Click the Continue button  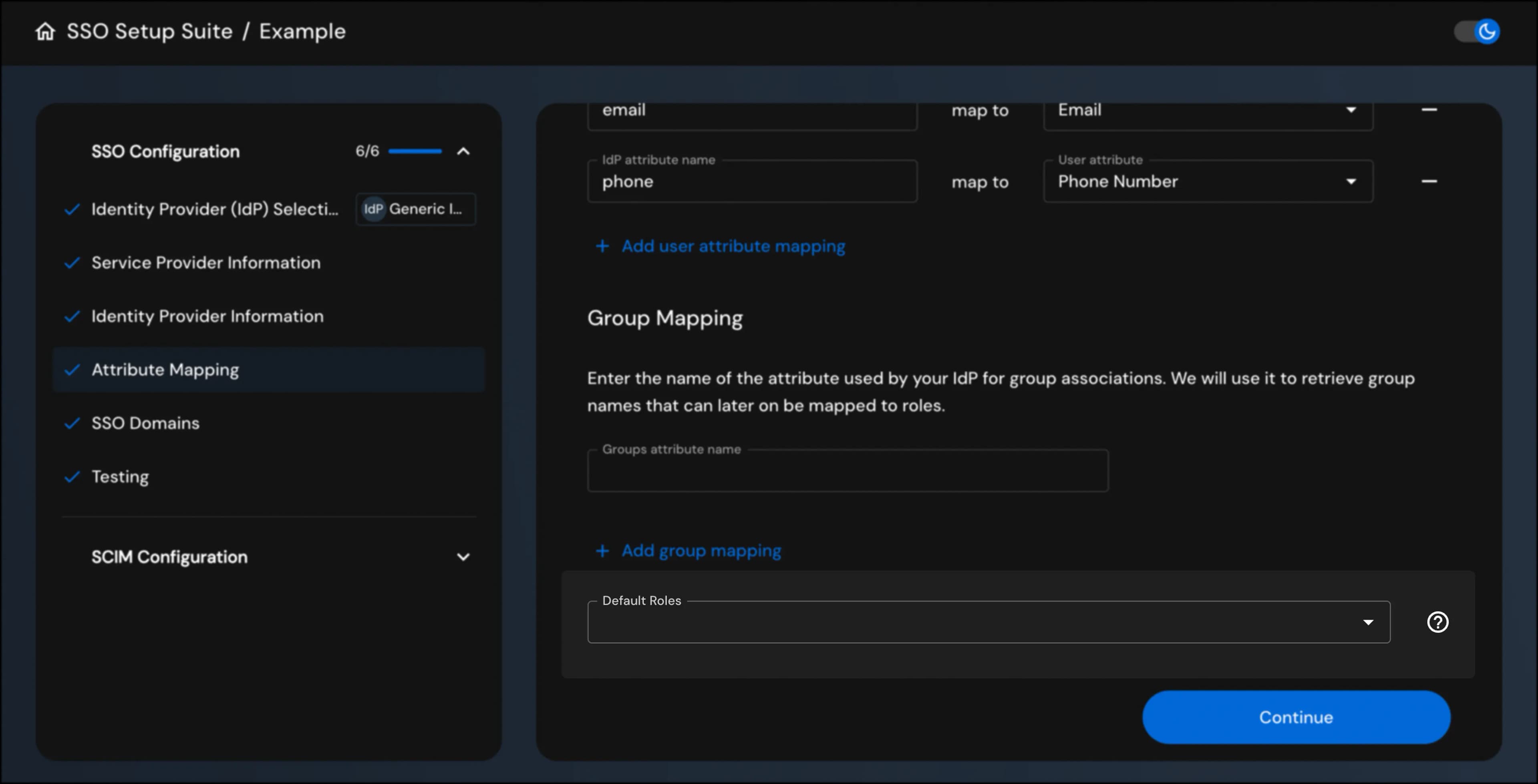click(x=1295, y=717)
